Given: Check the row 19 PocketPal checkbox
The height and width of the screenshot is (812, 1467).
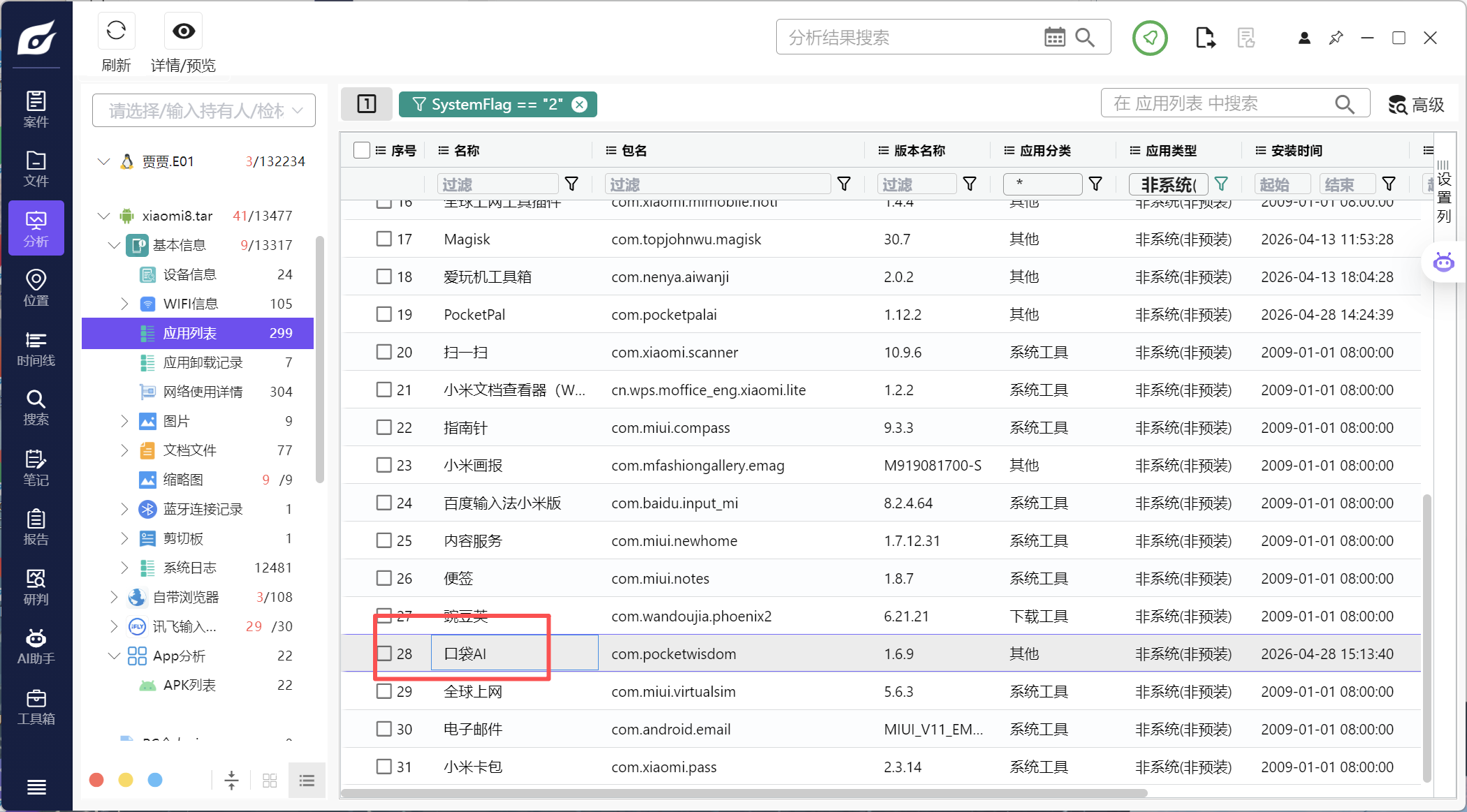Looking at the screenshot, I should [384, 314].
